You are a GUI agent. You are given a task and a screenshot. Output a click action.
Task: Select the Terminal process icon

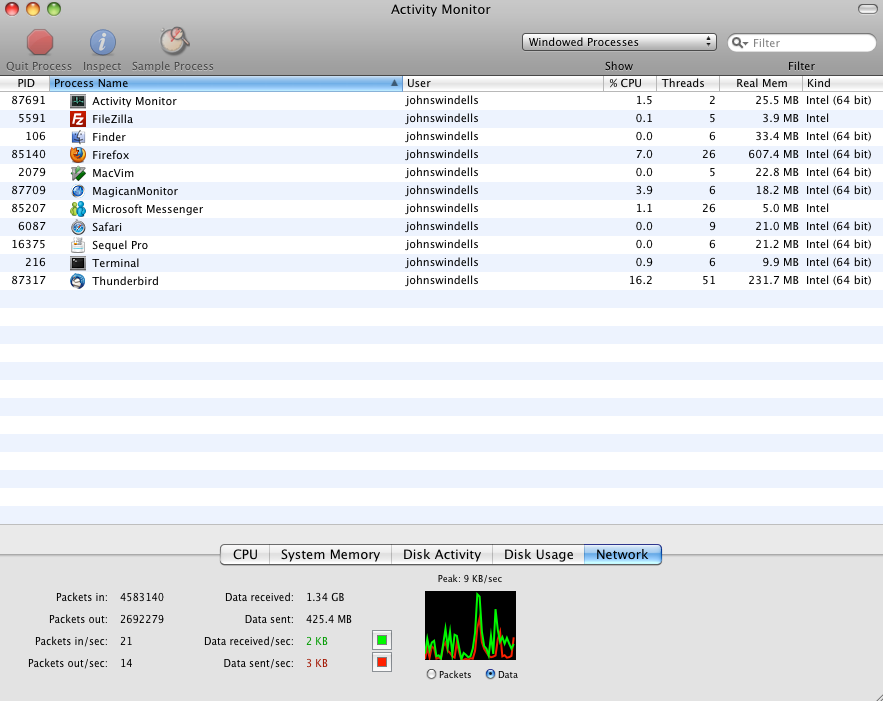pos(78,263)
